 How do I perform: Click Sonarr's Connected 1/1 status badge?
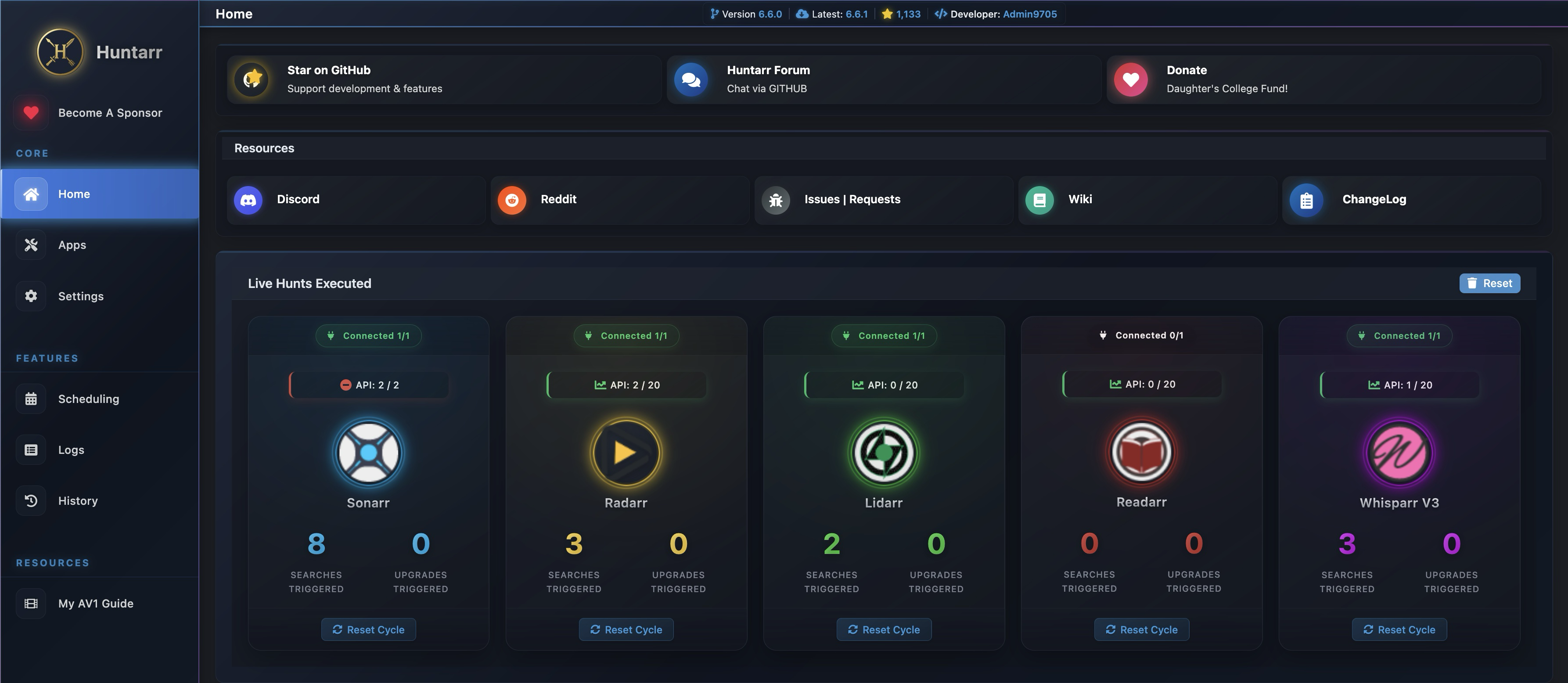(x=368, y=335)
